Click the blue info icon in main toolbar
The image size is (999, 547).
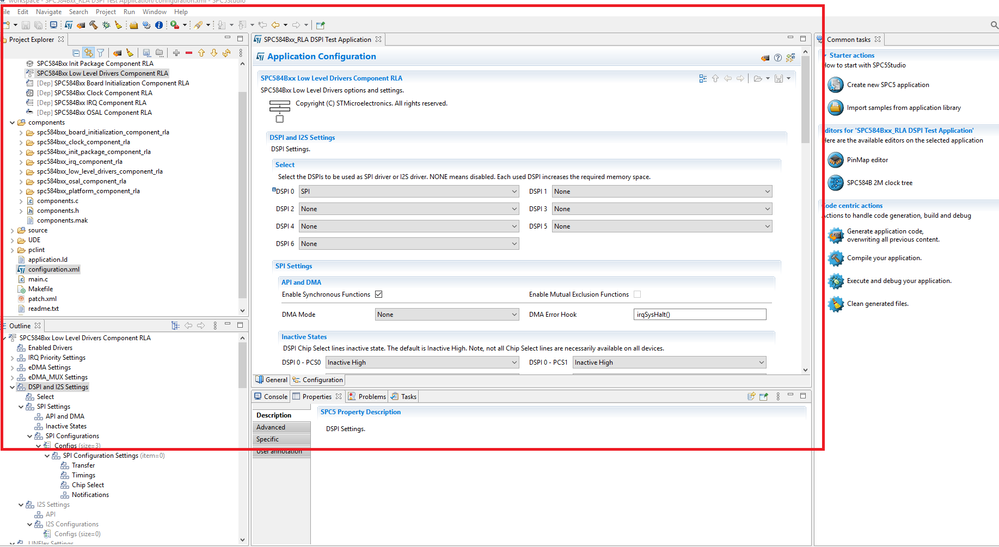[159, 25]
